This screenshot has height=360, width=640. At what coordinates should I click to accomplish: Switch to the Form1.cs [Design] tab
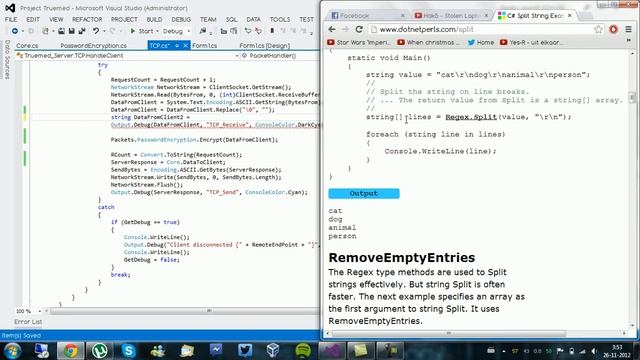(264, 46)
